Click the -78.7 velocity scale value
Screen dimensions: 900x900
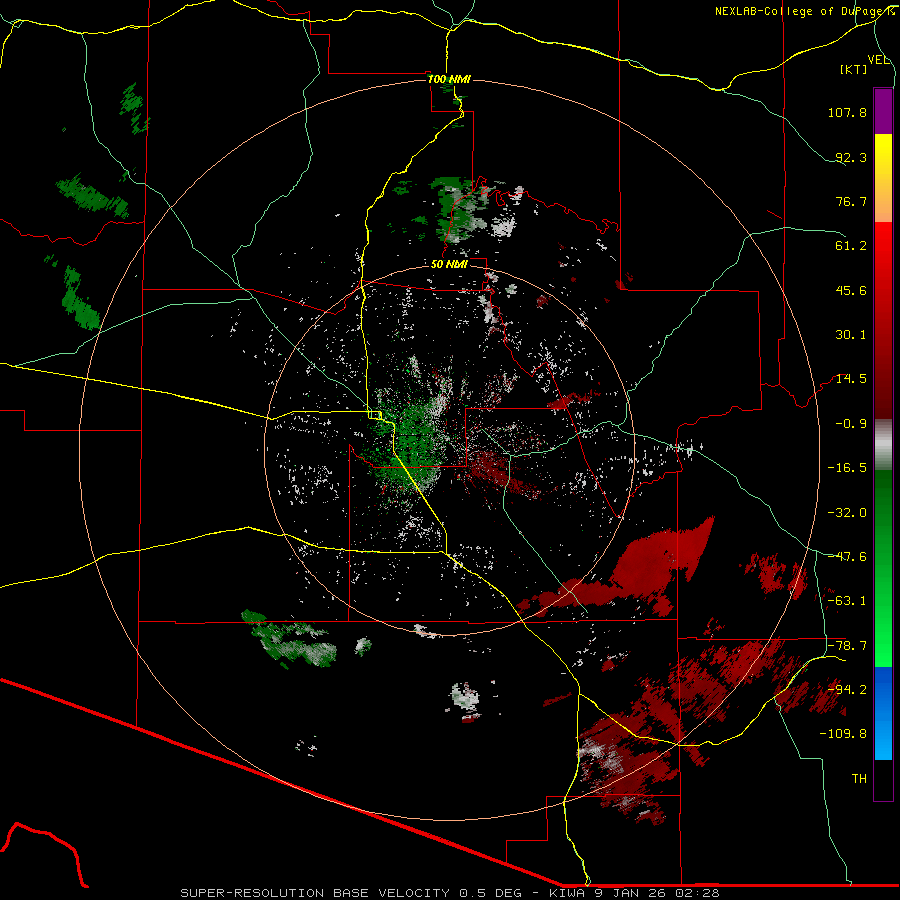tap(847, 645)
